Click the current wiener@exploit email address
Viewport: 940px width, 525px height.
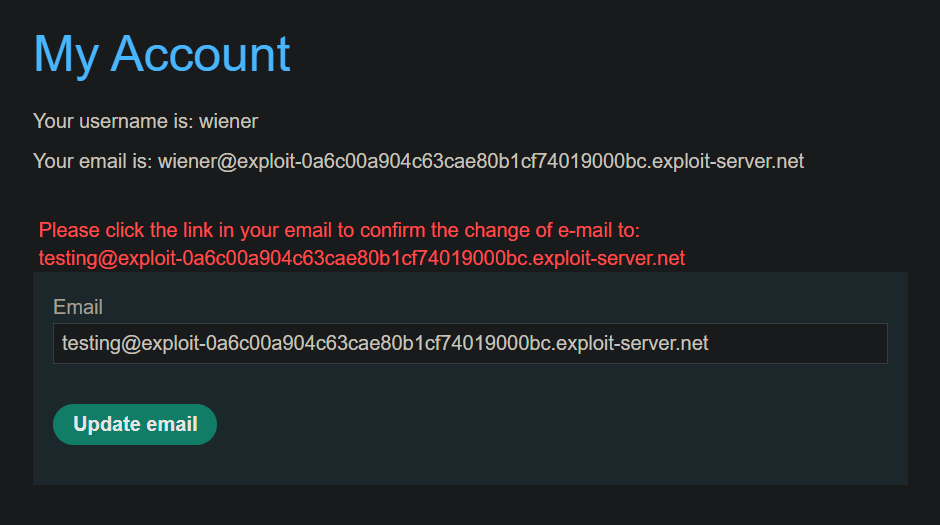coord(481,161)
